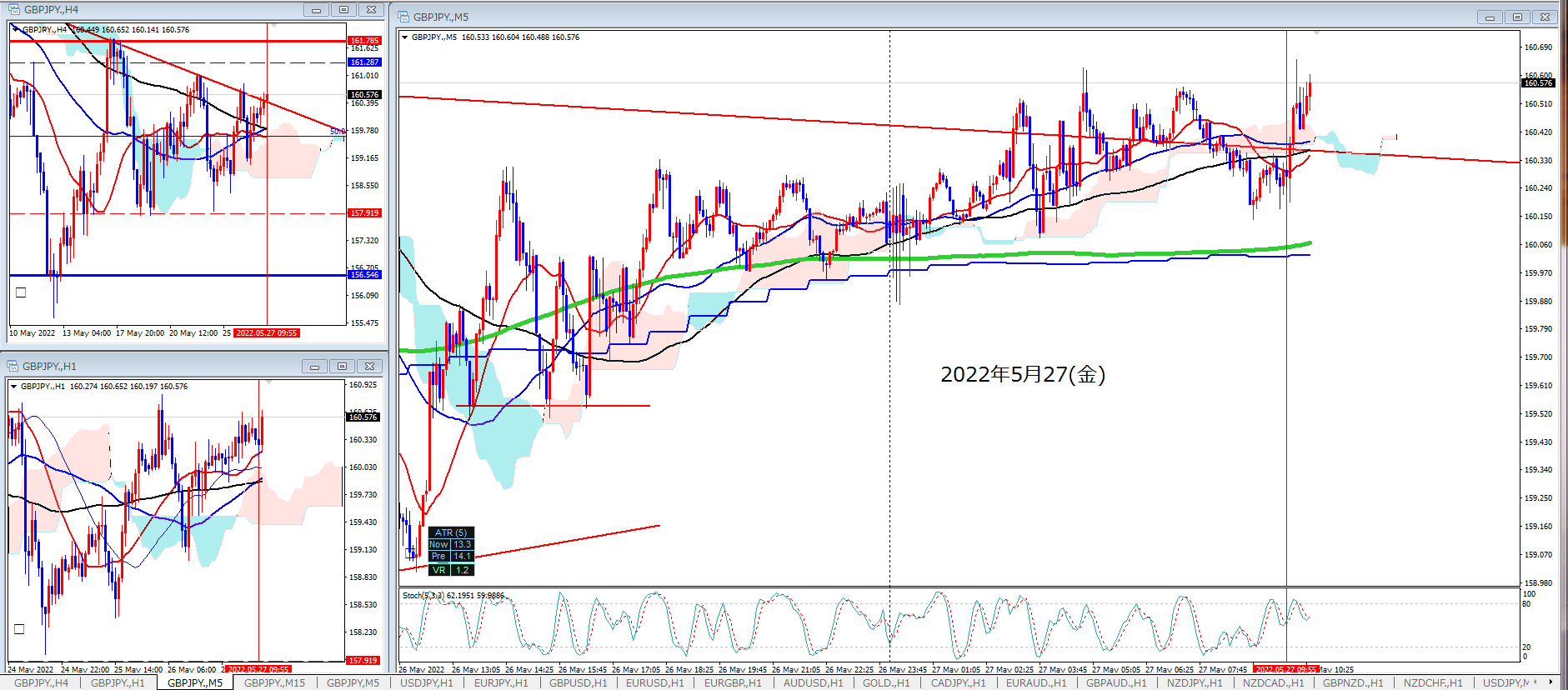1568x690 pixels.
Task: Tick the square checkbox in H1 chart
Action: click(19, 629)
